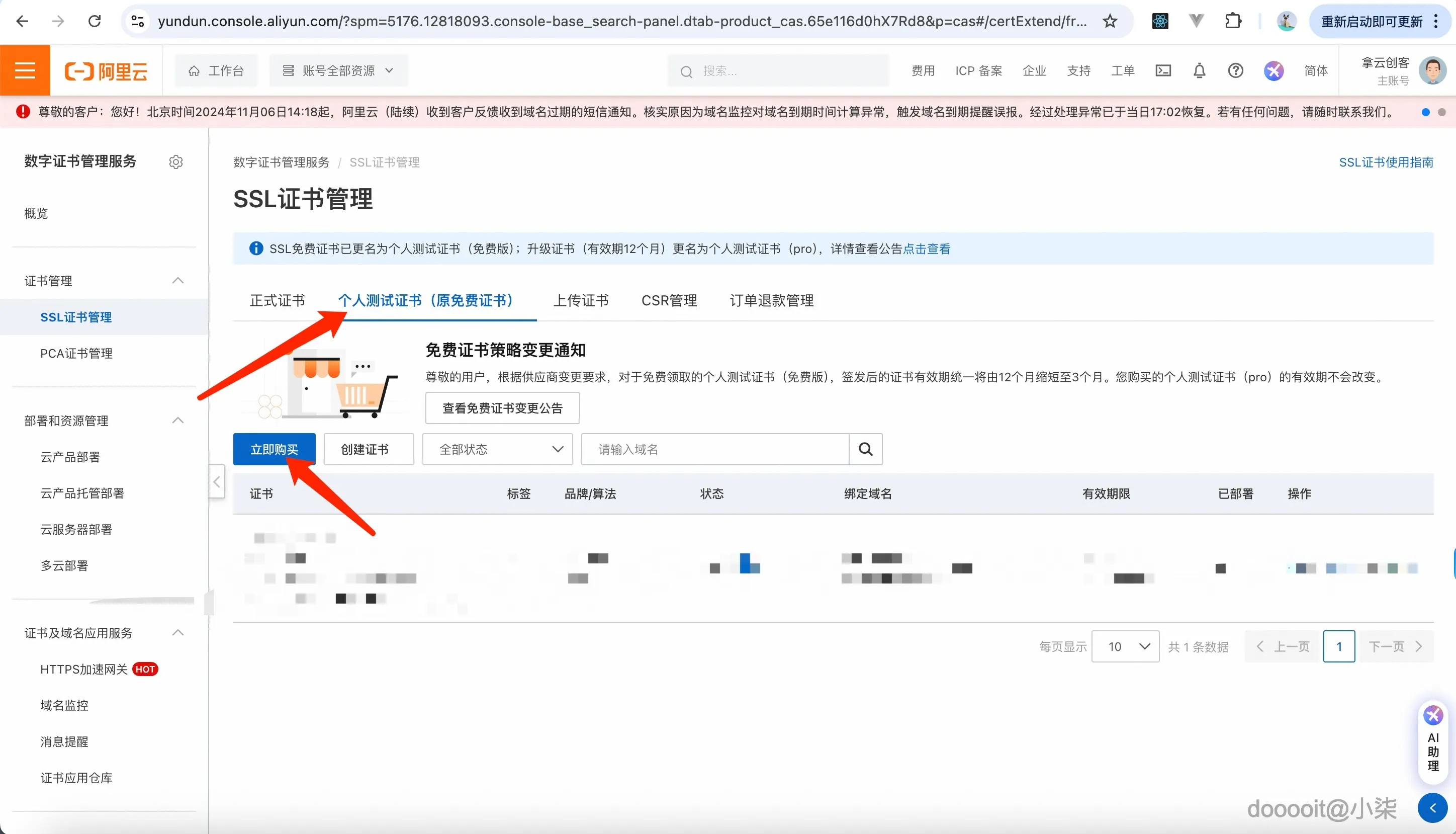This screenshot has height=834, width=1456.
Task: Open the Cloud Shell terminal icon
Action: click(x=1163, y=70)
